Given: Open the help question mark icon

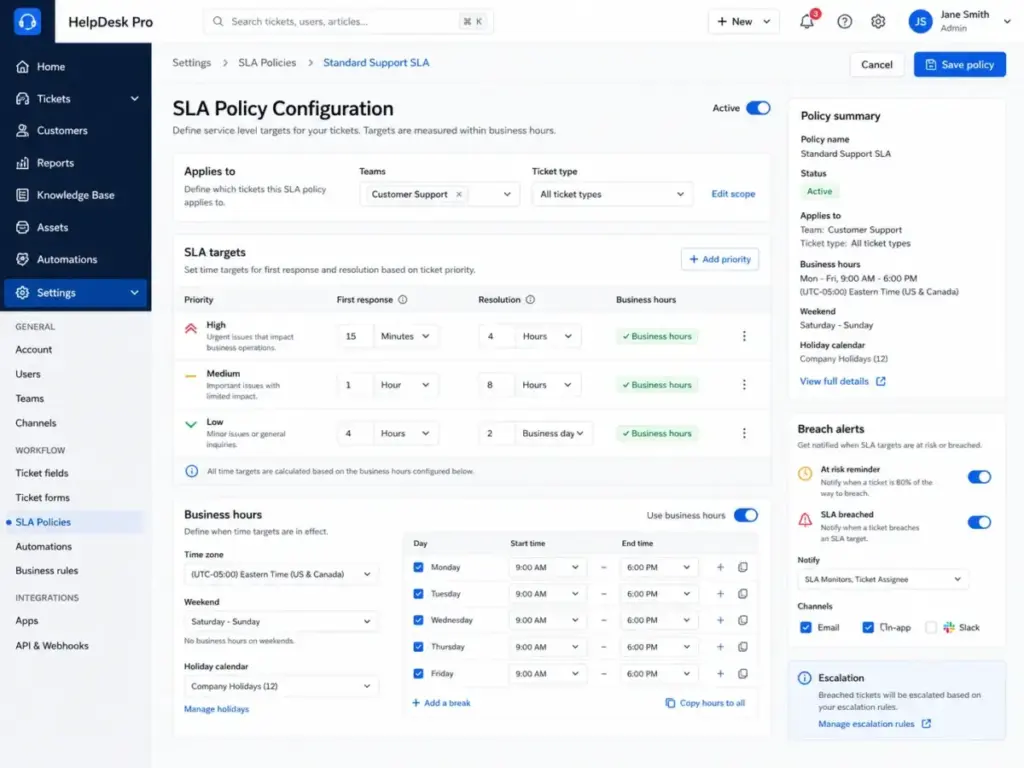Looking at the screenshot, I should tap(844, 22).
